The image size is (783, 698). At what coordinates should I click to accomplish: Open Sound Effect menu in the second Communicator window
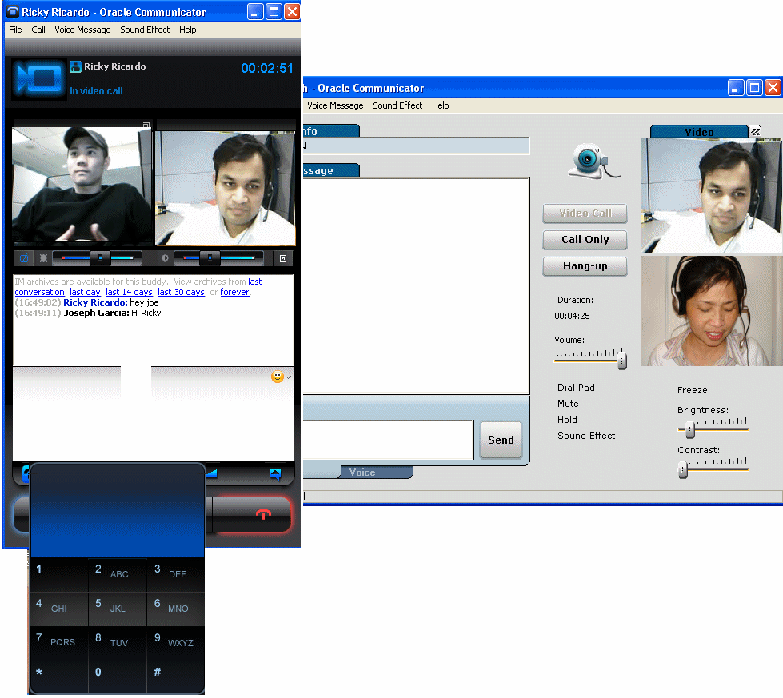click(397, 106)
